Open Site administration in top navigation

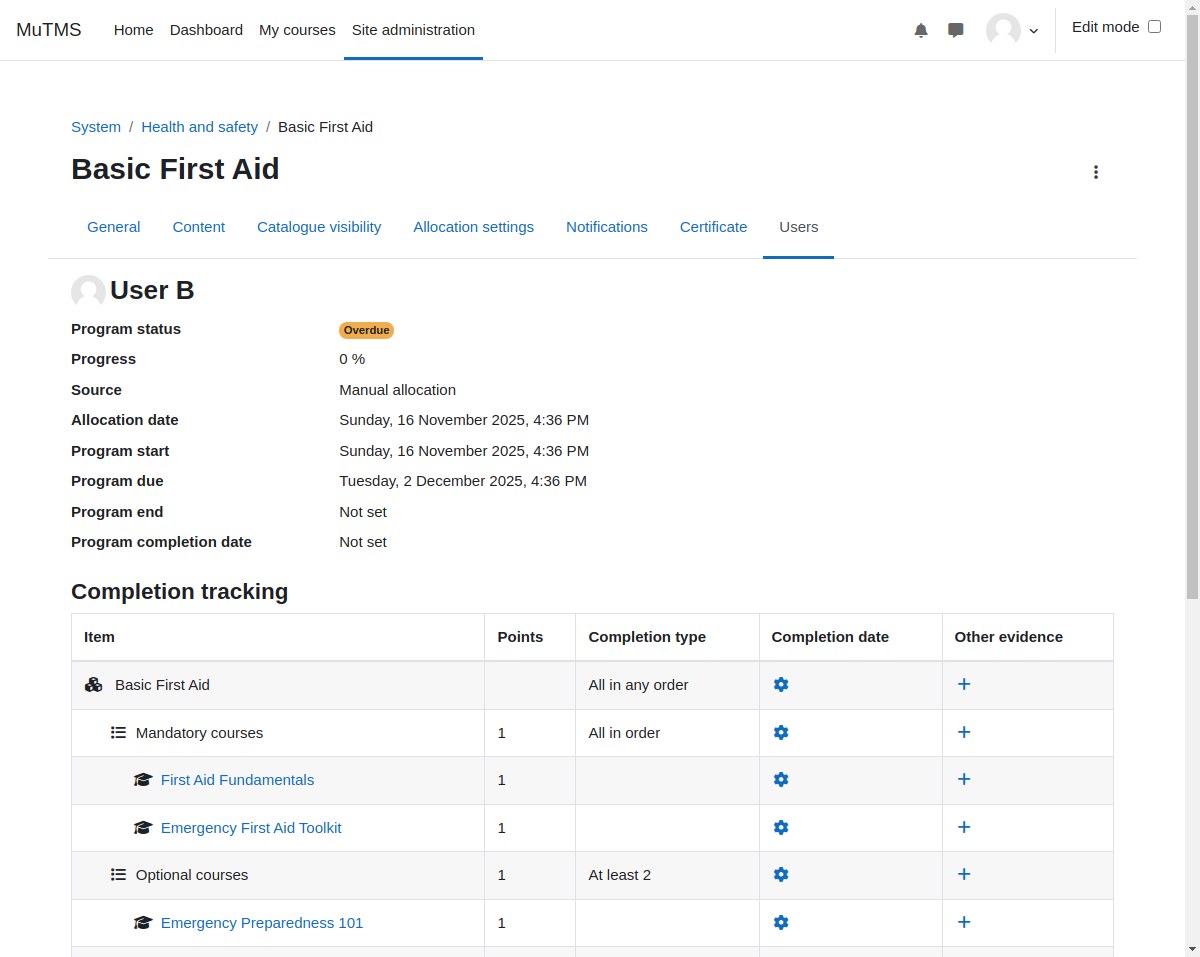(413, 30)
